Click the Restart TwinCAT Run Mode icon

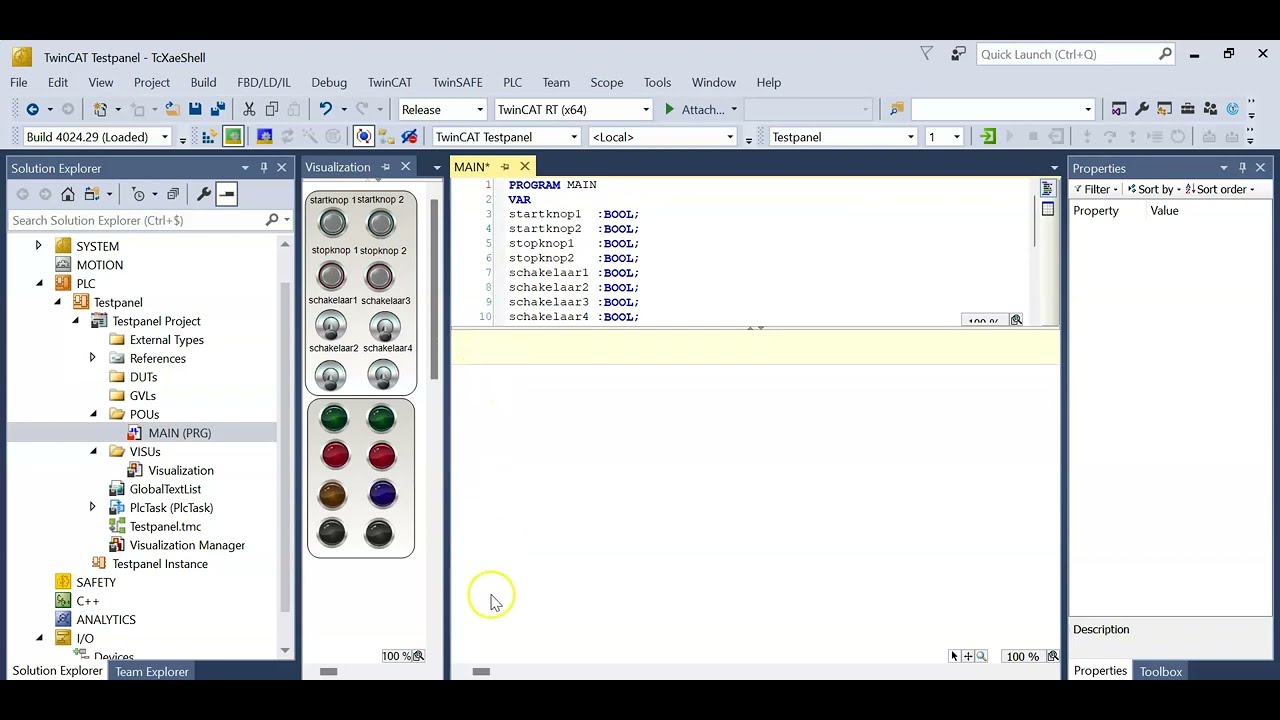click(233, 137)
